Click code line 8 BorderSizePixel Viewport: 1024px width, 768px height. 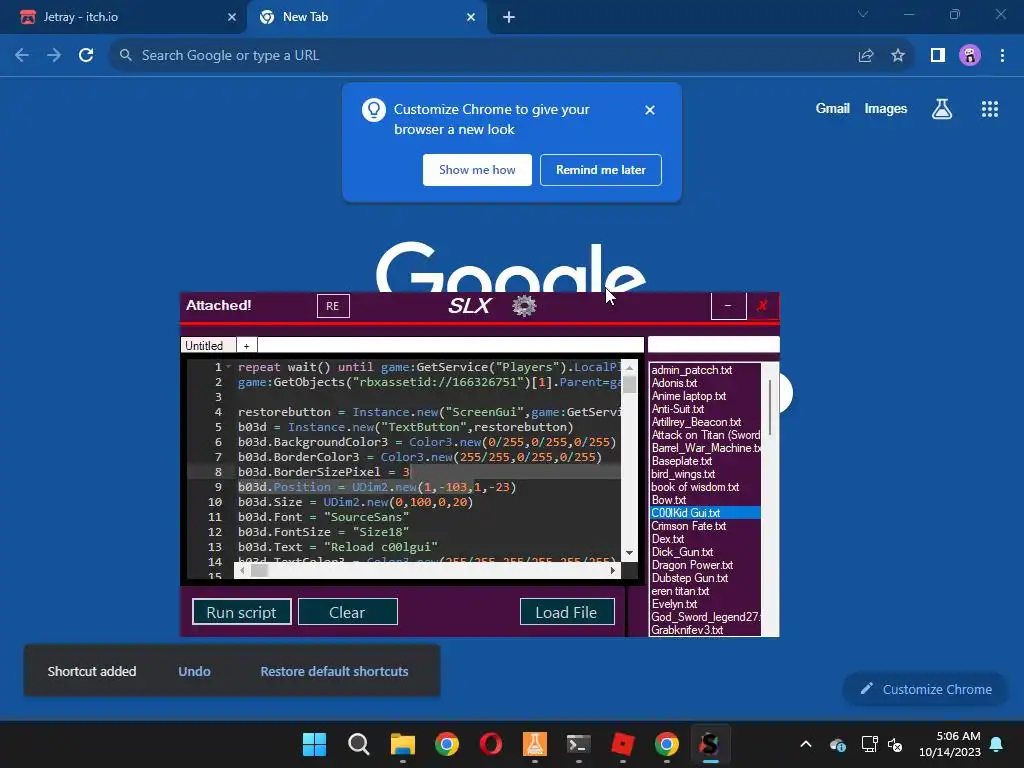click(x=324, y=472)
